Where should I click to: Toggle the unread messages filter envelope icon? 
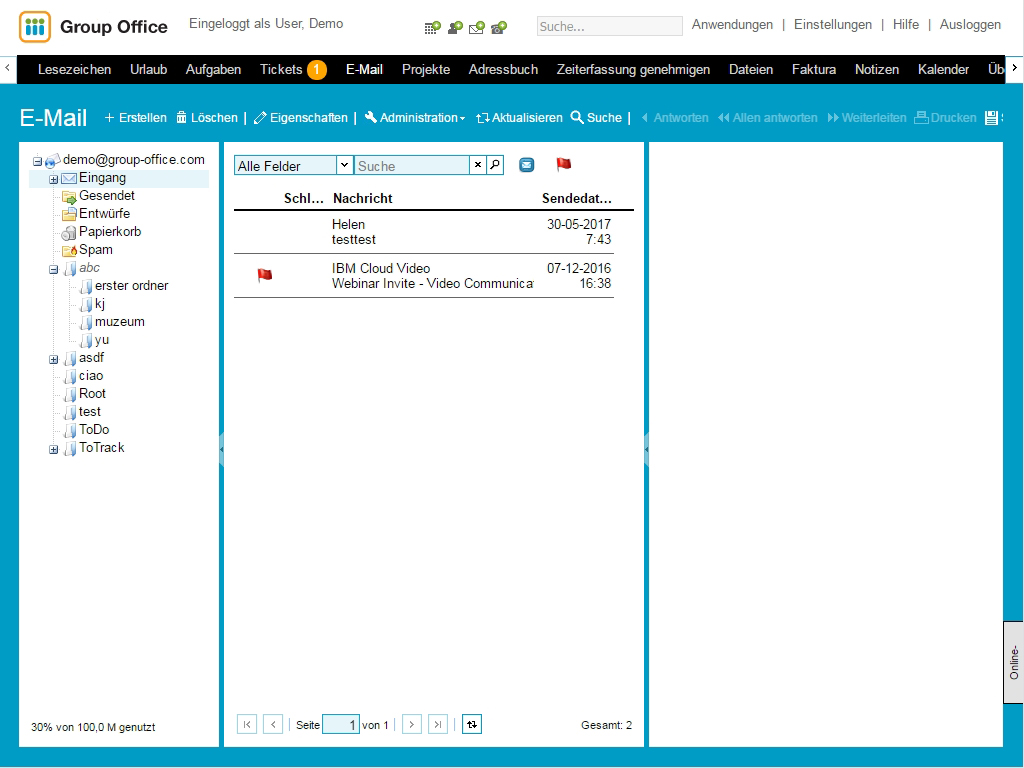527,165
